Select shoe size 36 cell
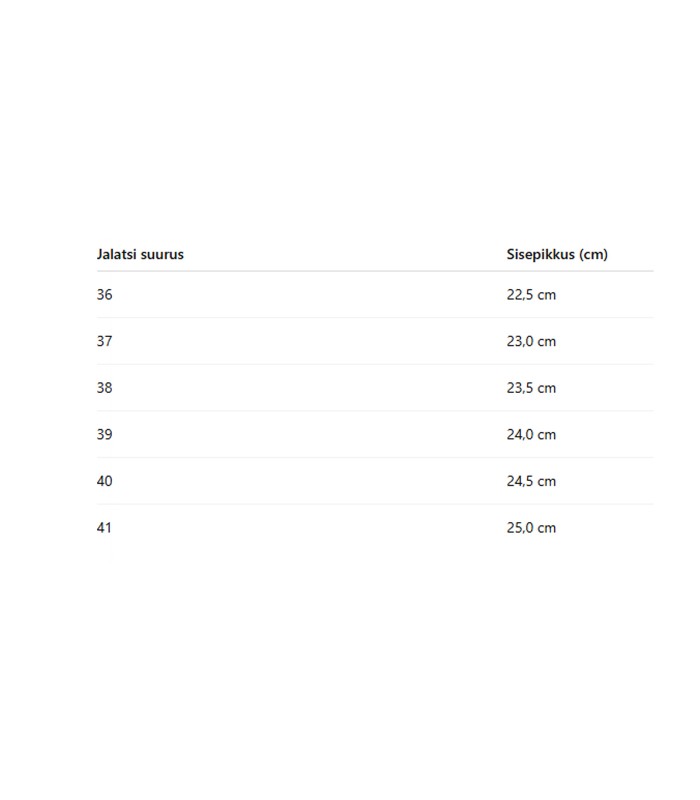Image resolution: width=700 pixels, height=800 pixels. 105,294
